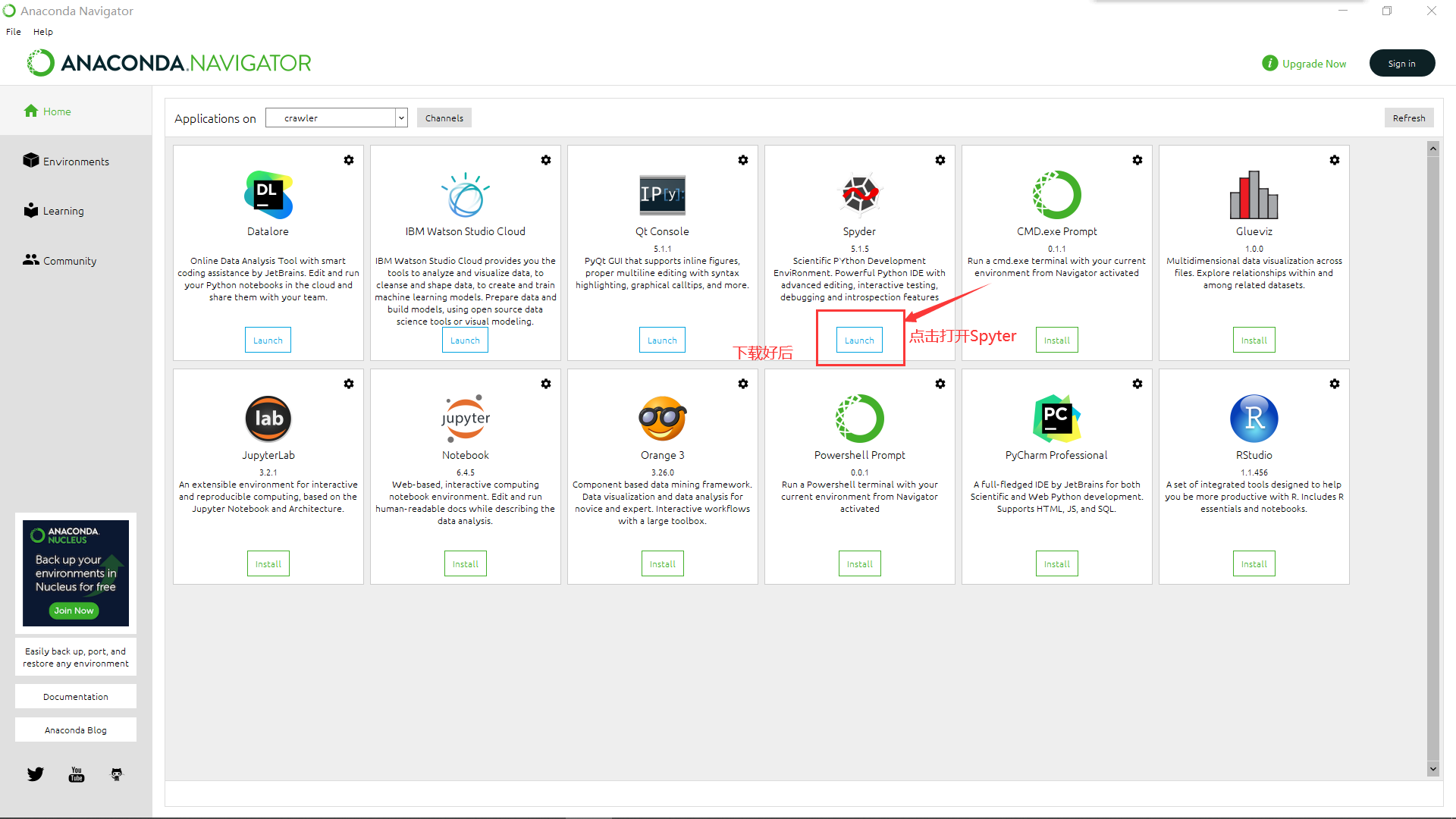Open the GitHub icon in sidebar
The width and height of the screenshot is (1456, 819).
click(117, 774)
